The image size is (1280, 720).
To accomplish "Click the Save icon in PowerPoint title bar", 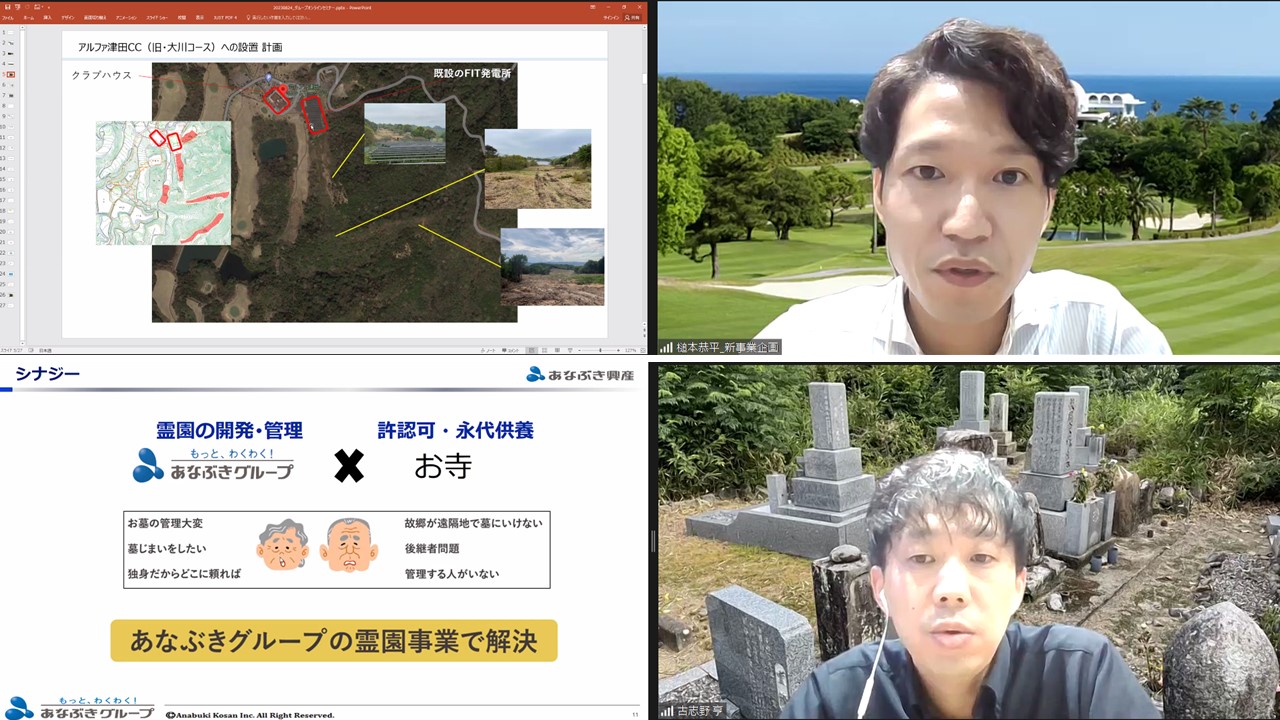I will click(x=7, y=7).
